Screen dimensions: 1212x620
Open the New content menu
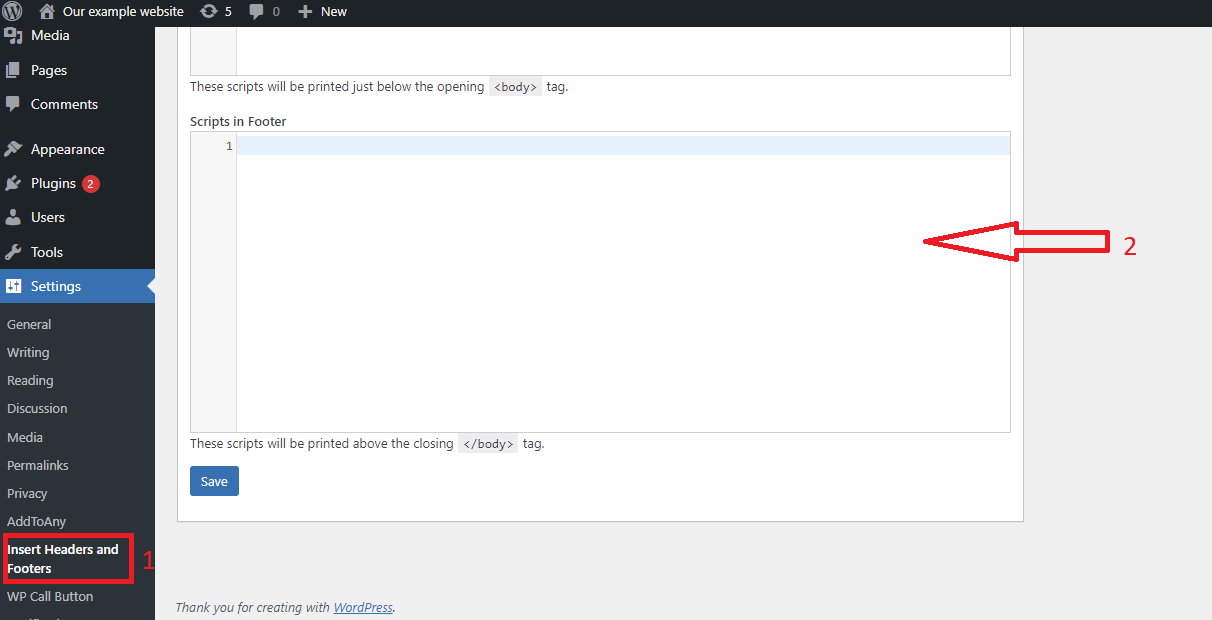tap(323, 11)
